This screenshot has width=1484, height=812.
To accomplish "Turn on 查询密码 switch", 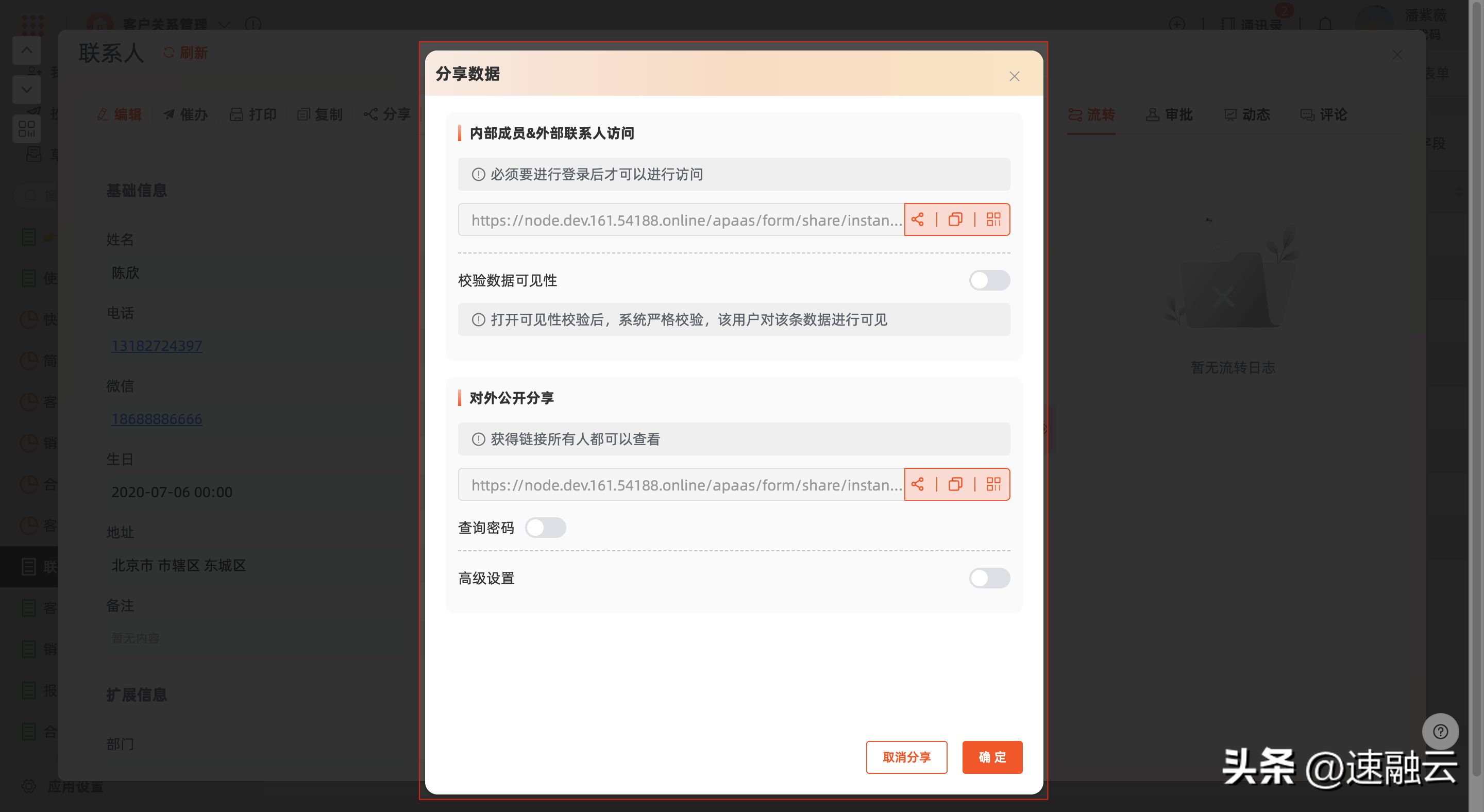I will (545, 528).
